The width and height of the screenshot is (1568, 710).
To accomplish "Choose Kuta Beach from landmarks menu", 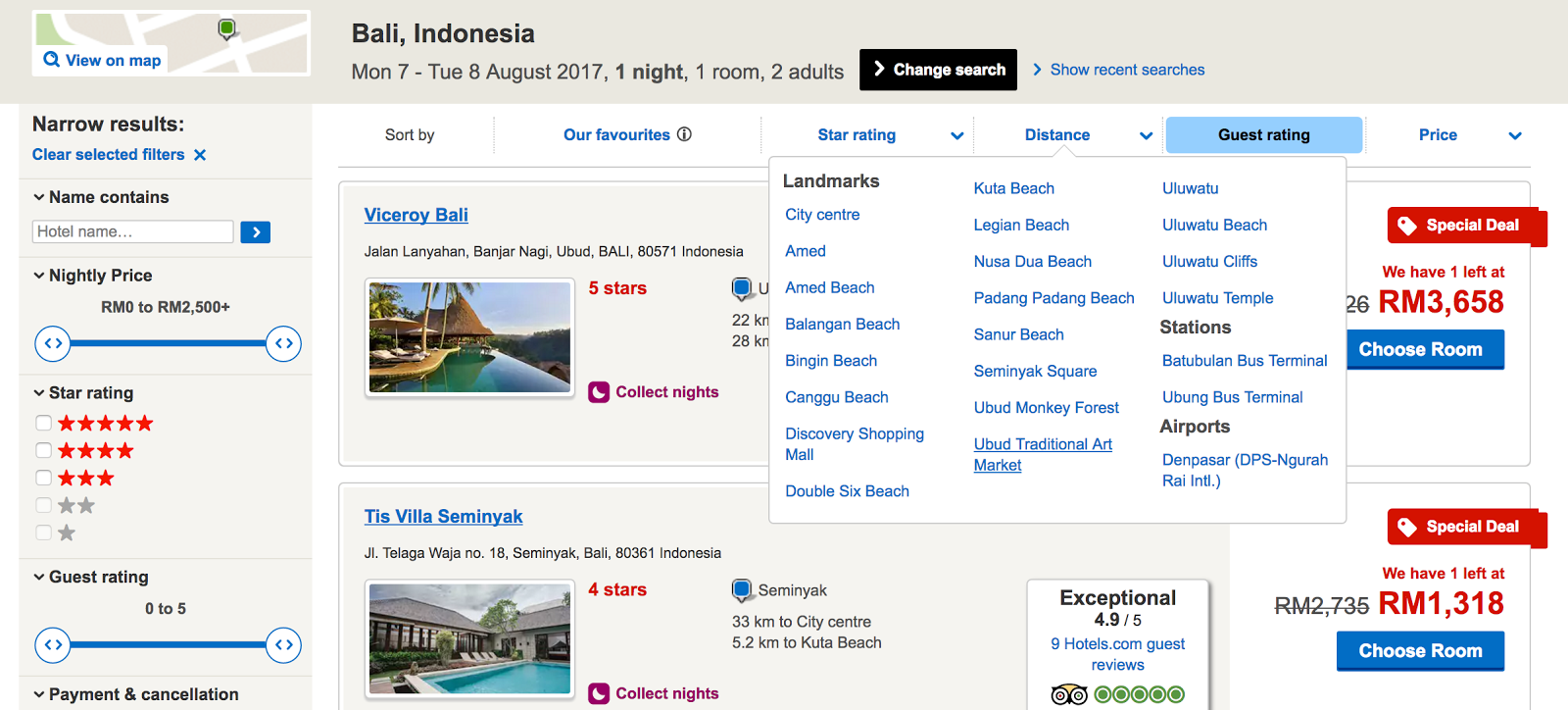I will 1013,188.
